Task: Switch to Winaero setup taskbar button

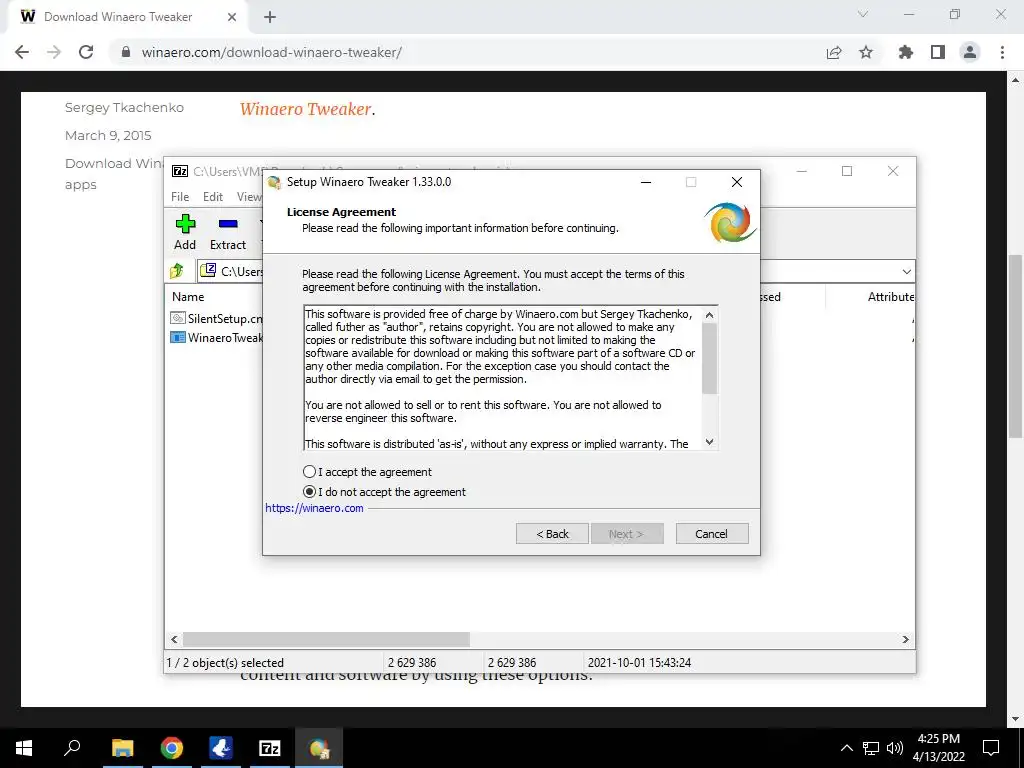Action: pyautogui.click(x=319, y=748)
